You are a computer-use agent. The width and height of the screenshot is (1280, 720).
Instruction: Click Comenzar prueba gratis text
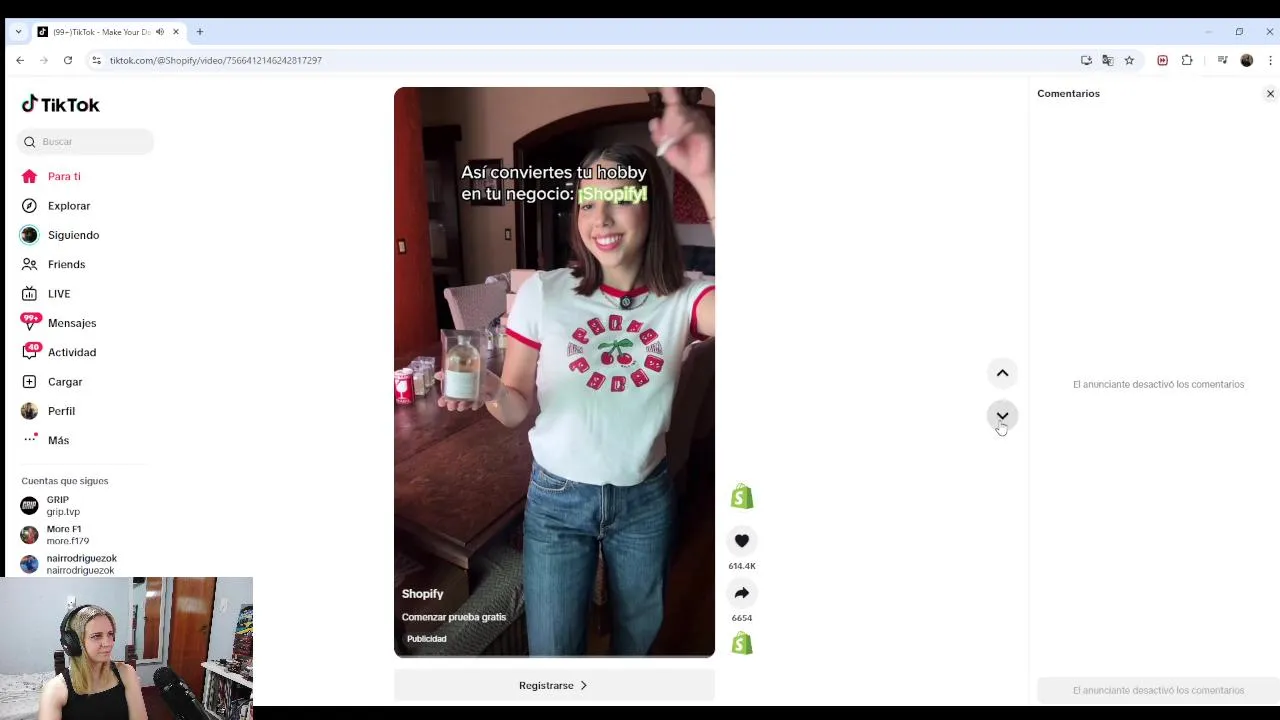[454, 617]
